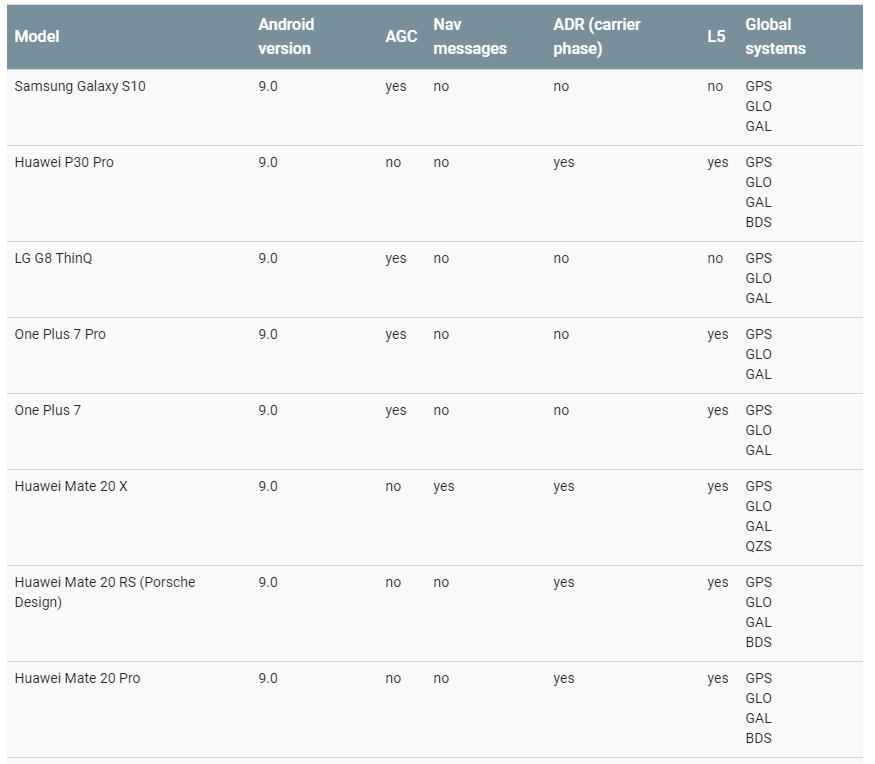Select the AGC "yes" for LG G8 ThinQ
875x764 pixels.
(x=396, y=259)
